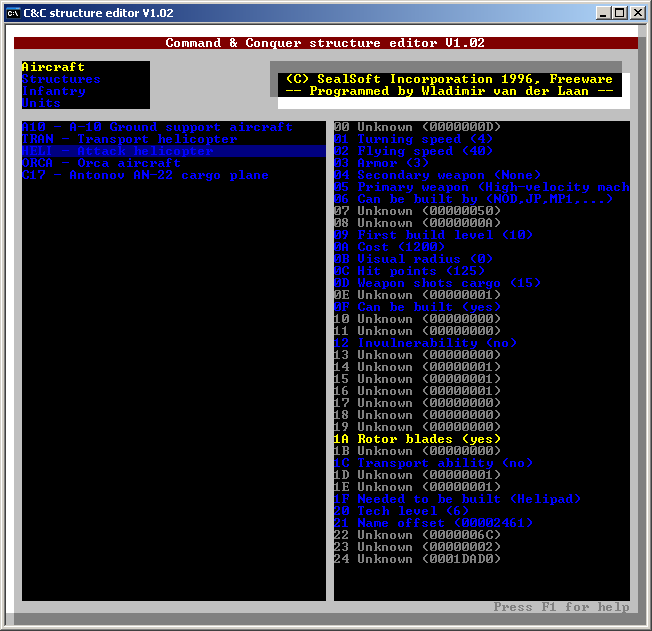Select field 05 Primary weapon
Viewport: 652px width, 631px height.
482,187
